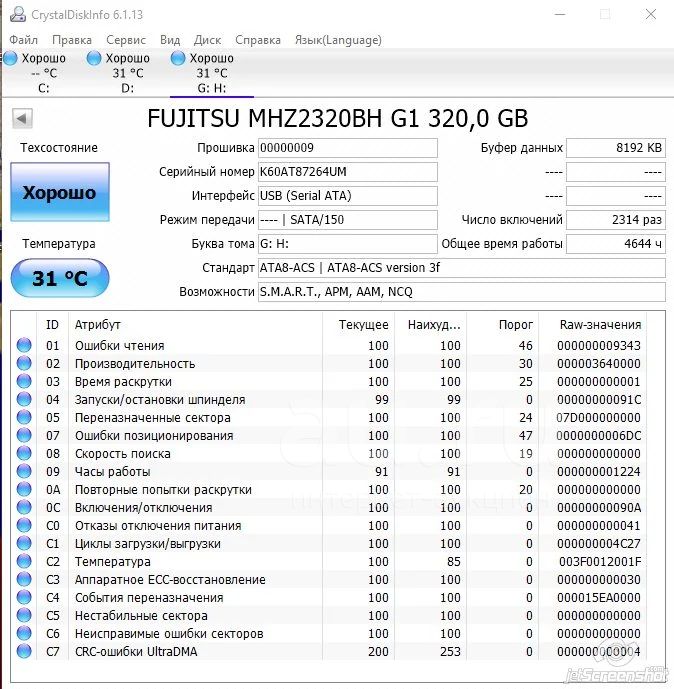Click status orb for Неисправимые ошибки секторов
This screenshot has height=689, width=674.
coord(24,634)
